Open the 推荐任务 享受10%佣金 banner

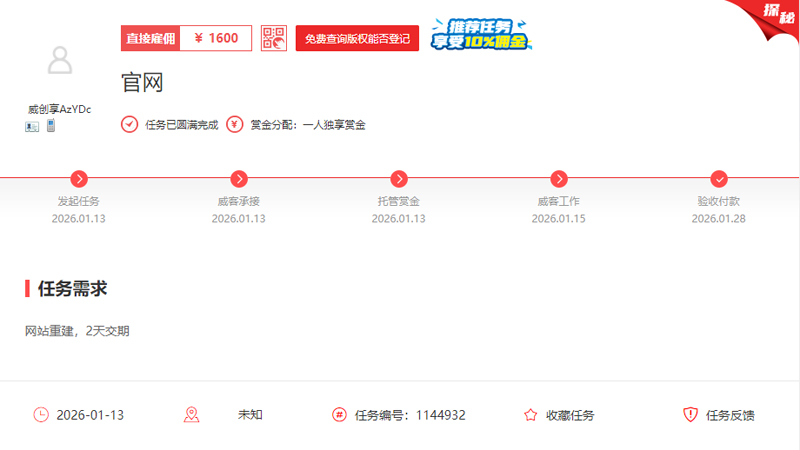tap(482, 34)
